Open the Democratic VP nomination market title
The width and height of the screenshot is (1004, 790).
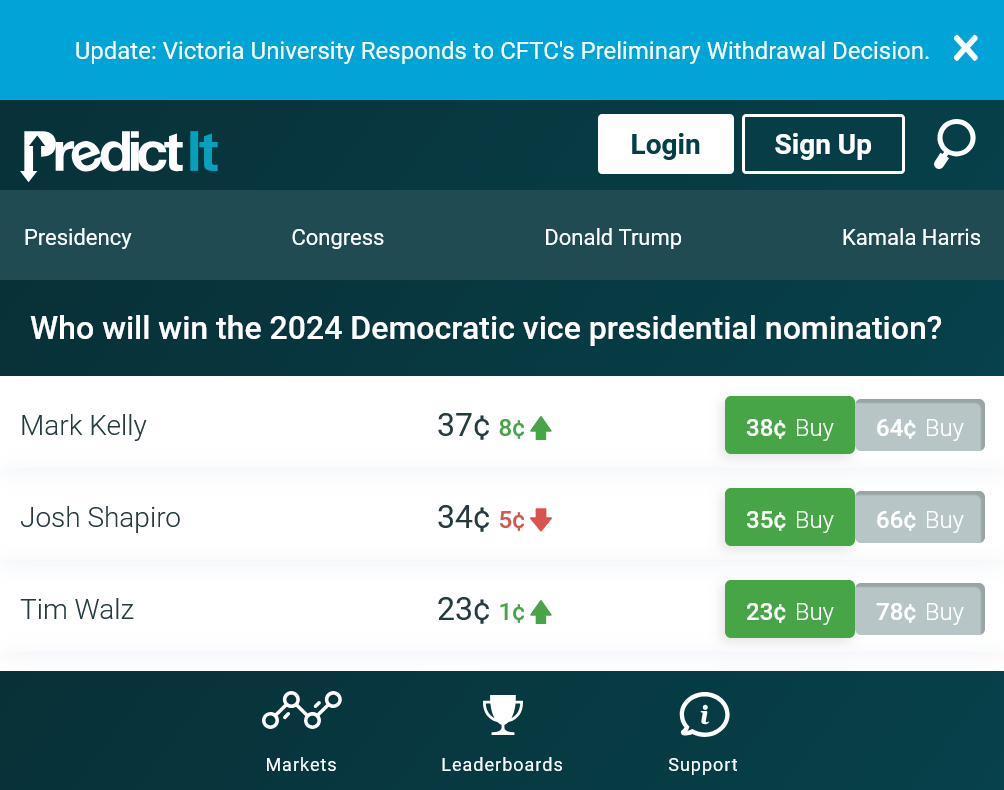[x=486, y=328]
